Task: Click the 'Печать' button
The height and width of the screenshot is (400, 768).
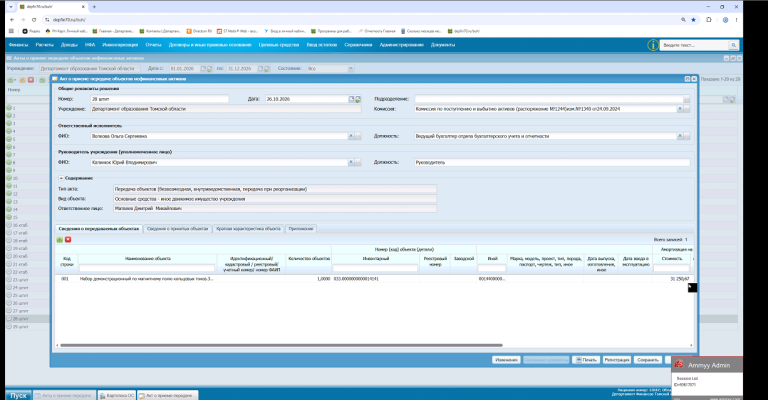Action: (x=586, y=360)
